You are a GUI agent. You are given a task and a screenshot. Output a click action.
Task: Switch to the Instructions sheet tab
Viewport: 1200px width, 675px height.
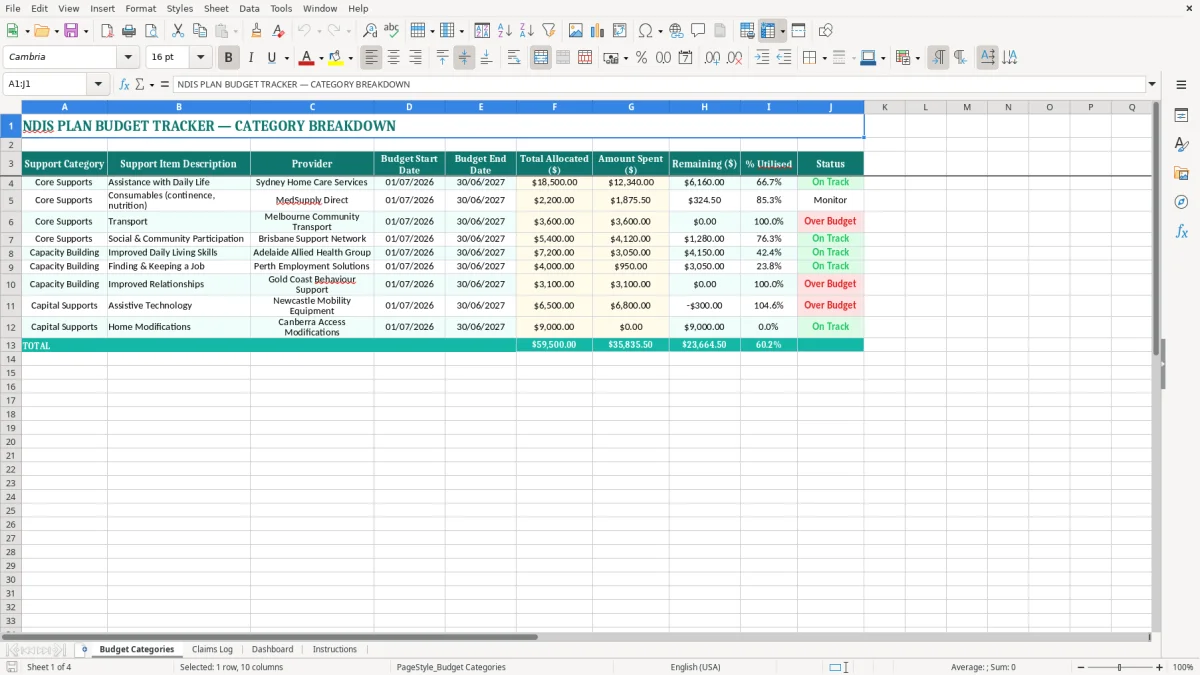[334, 649]
